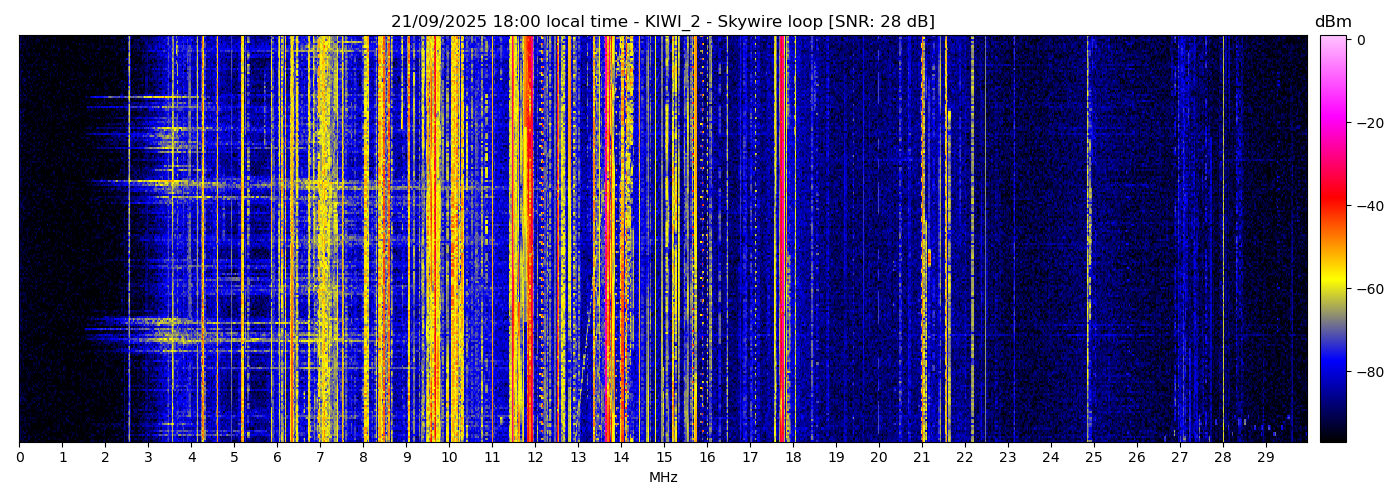Click the MHz x-axis label
Viewport: 1400px width, 500px height.
click(662, 478)
